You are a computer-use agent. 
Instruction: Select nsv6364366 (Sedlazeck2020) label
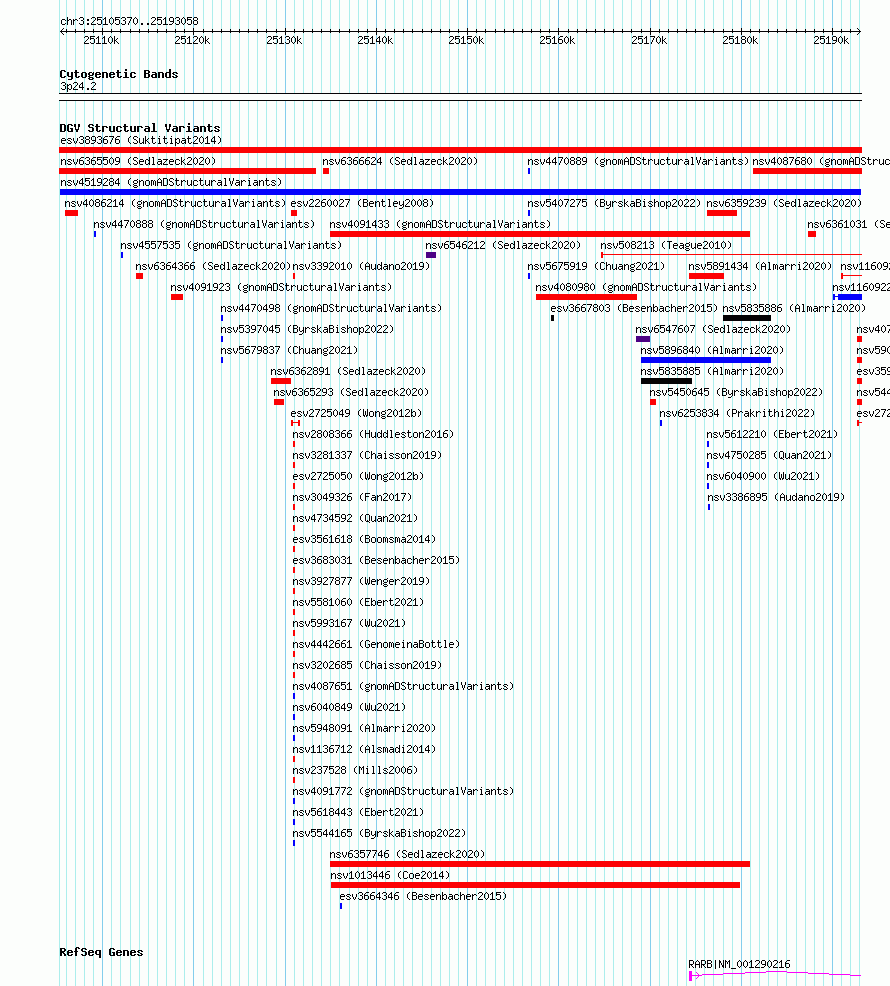pyautogui.click(x=213, y=267)
